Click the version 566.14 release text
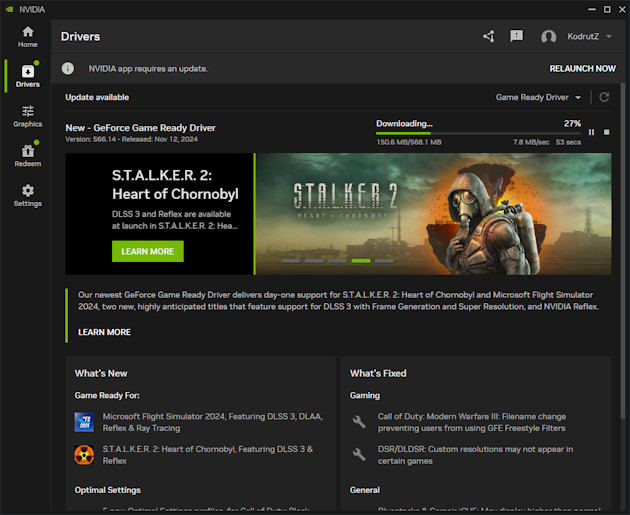 (131, 139)
